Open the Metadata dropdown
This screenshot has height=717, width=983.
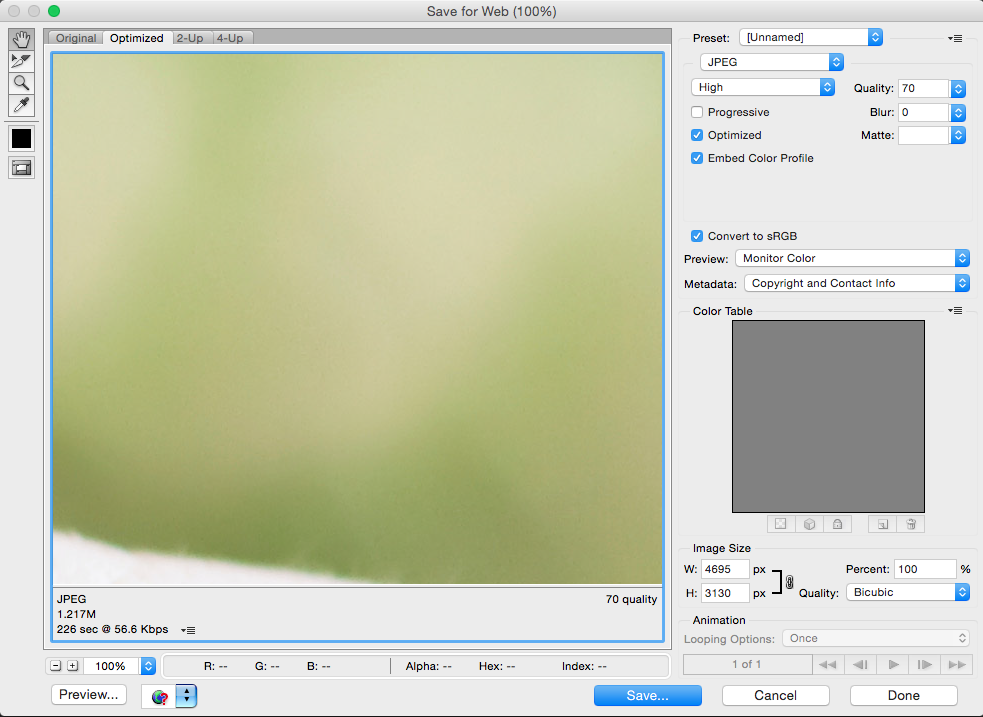coord(857,283)
